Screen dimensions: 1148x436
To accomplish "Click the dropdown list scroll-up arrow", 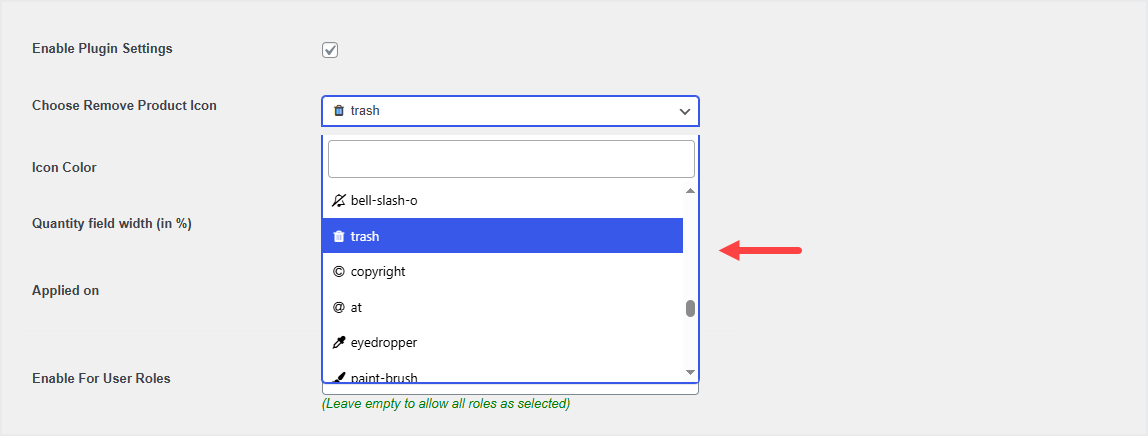I will tap(690, 191).
